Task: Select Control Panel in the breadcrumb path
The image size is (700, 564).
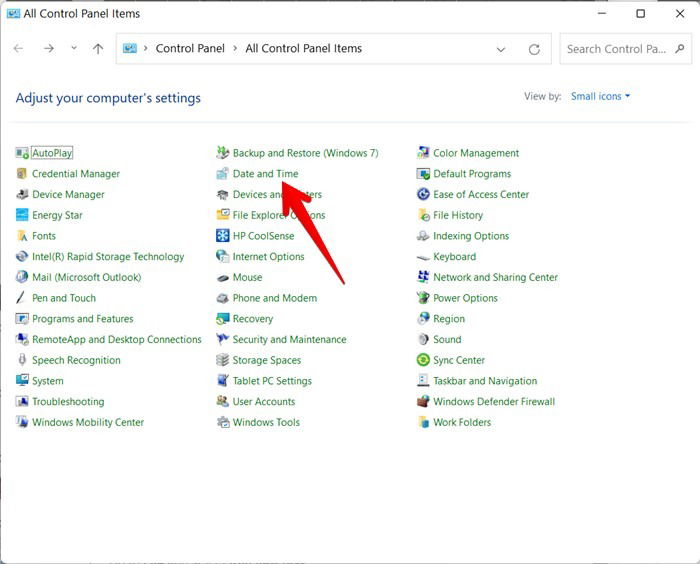Action: point(190,48)
